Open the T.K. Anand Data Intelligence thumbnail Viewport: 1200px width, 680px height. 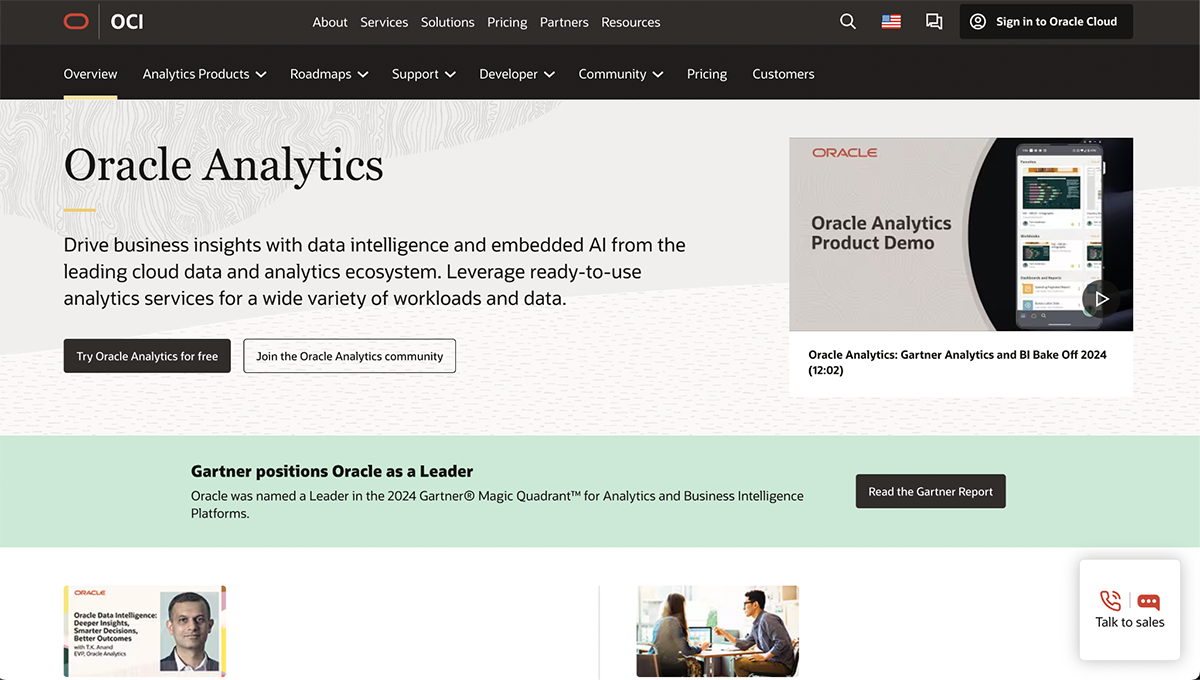click(145, 631)
